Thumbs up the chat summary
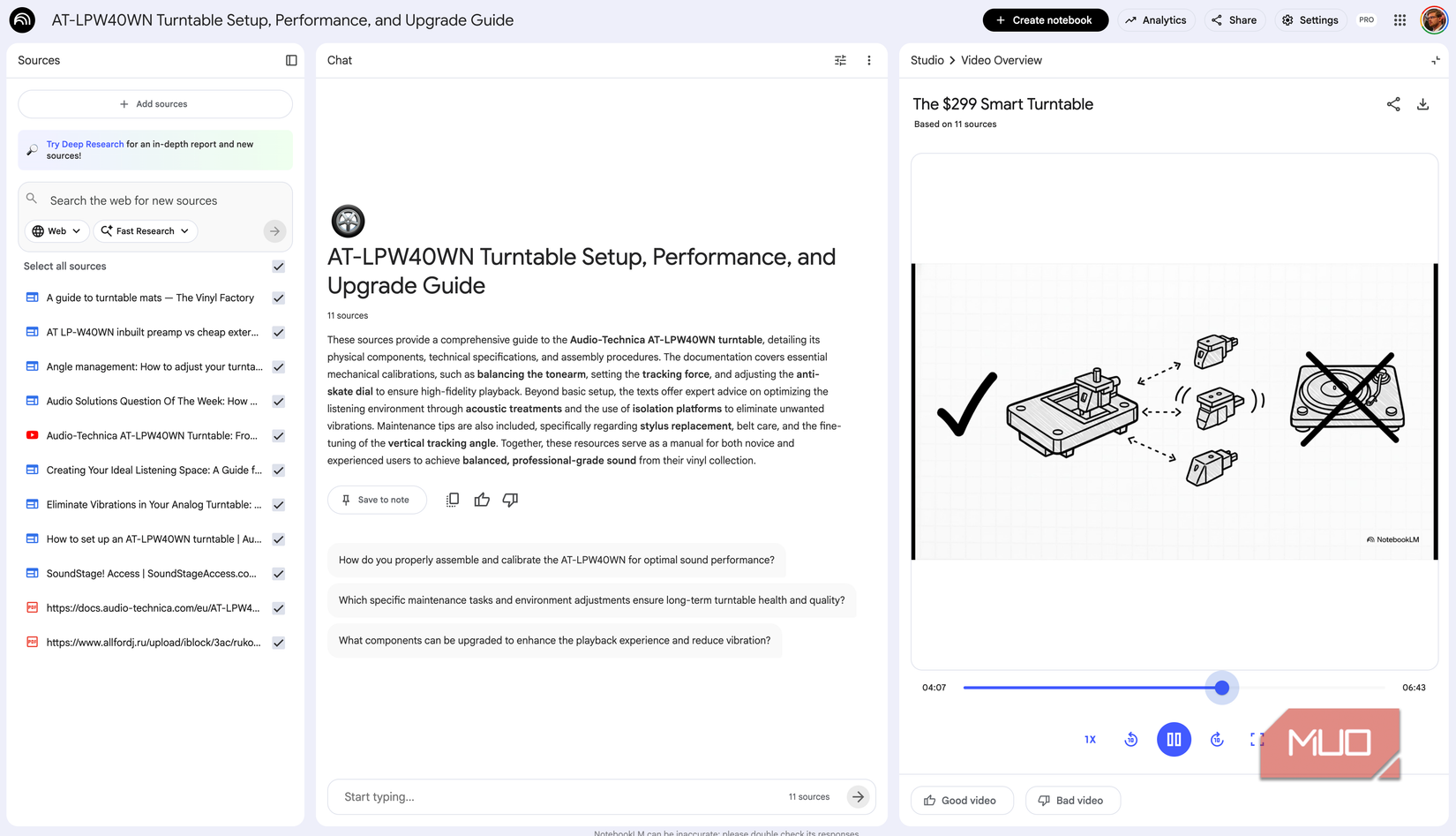1456x836 pixels. coord(482,500)
